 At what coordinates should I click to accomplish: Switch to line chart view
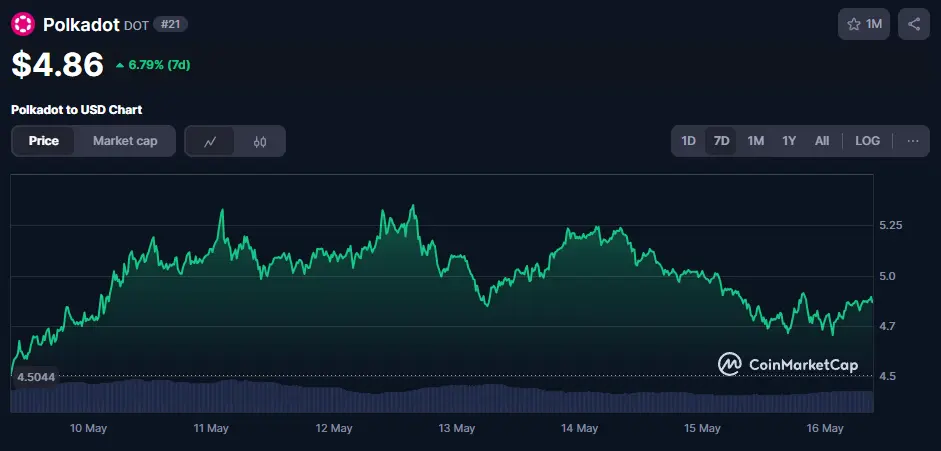click(209, 142)
